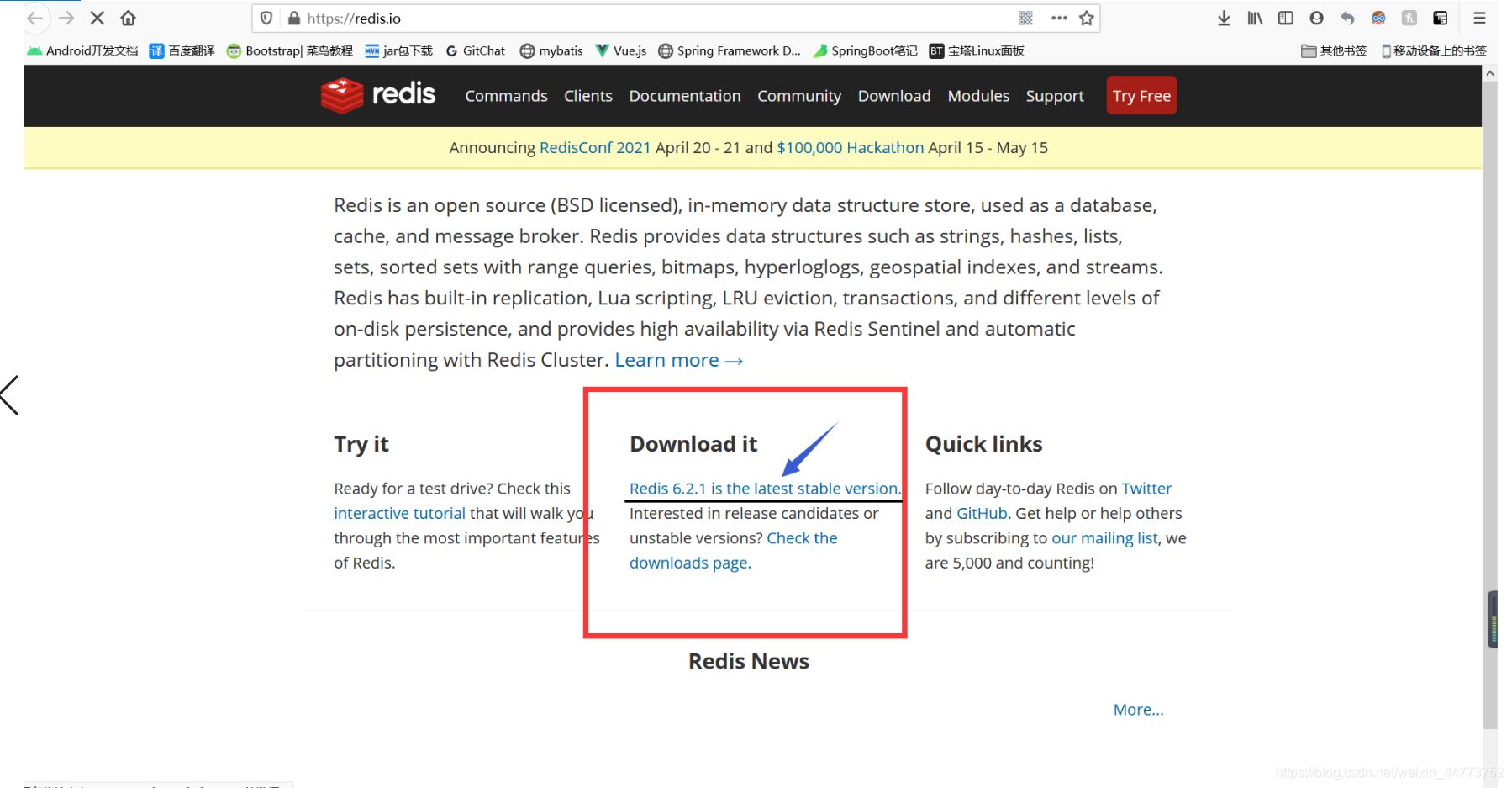Go forward with the forward arrow

coord(66,18)
